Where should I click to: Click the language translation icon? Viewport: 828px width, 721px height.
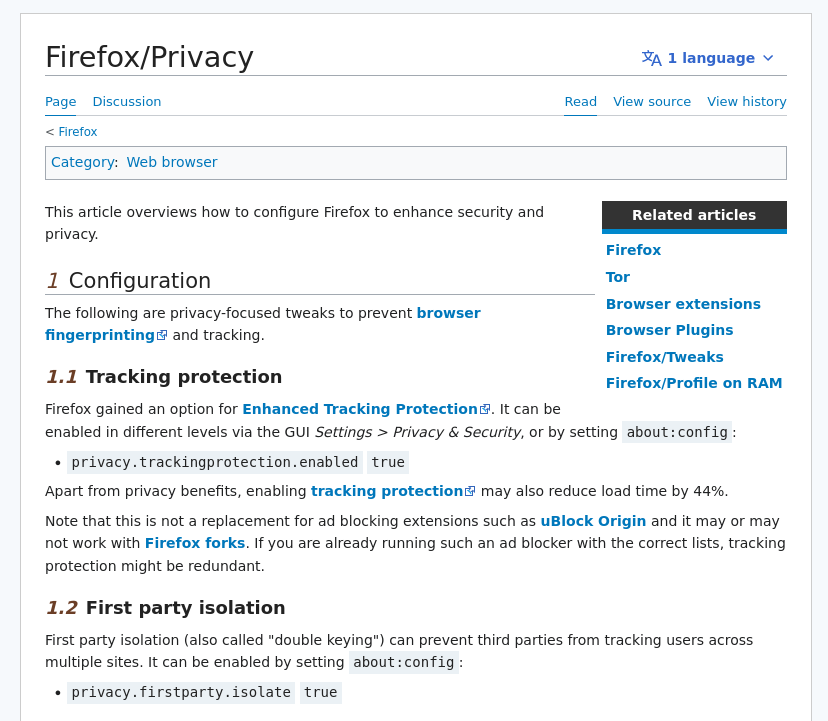[x=651, y=58]
